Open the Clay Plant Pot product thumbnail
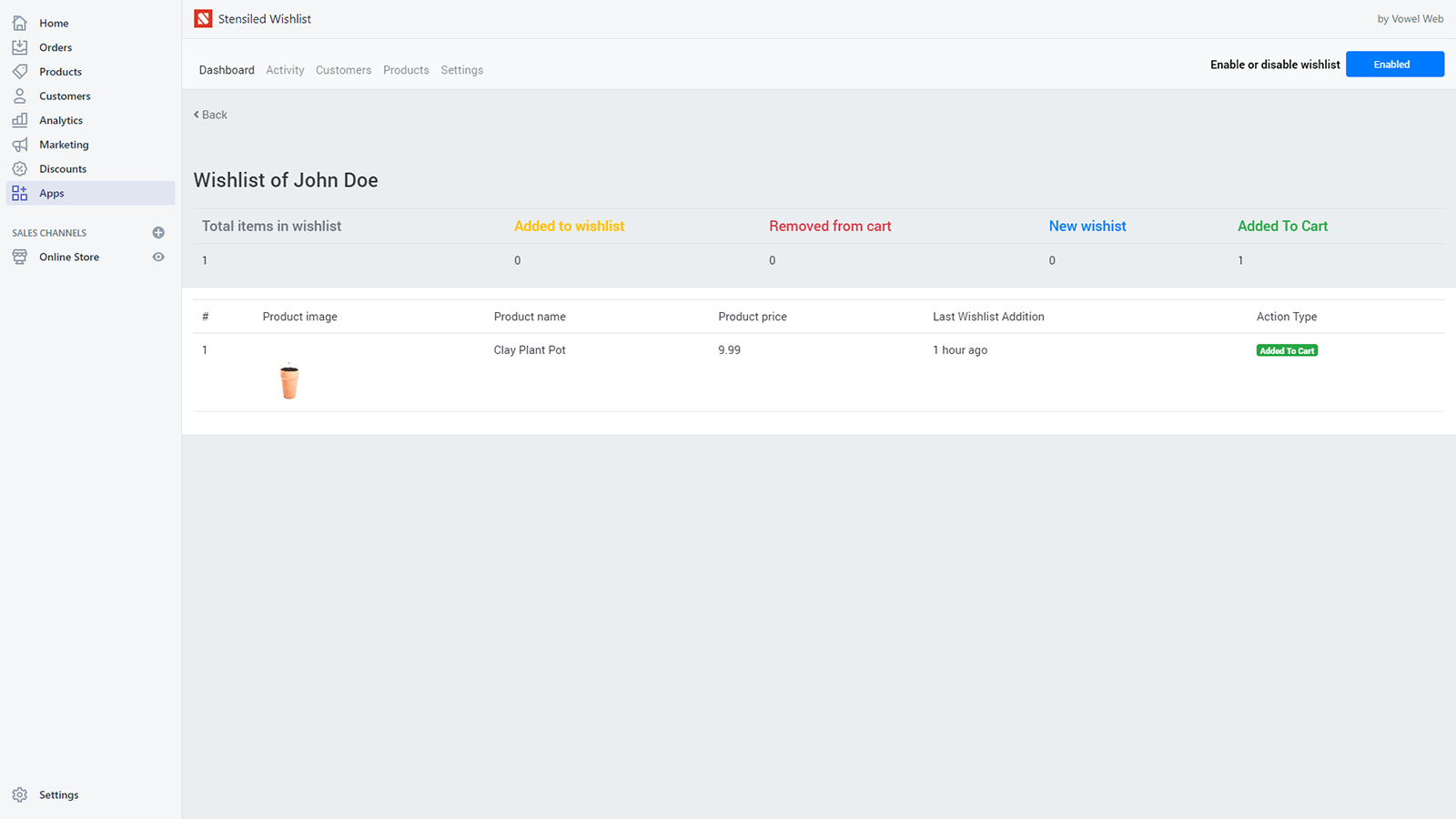The image size is (1456, 819). (288, 379)
